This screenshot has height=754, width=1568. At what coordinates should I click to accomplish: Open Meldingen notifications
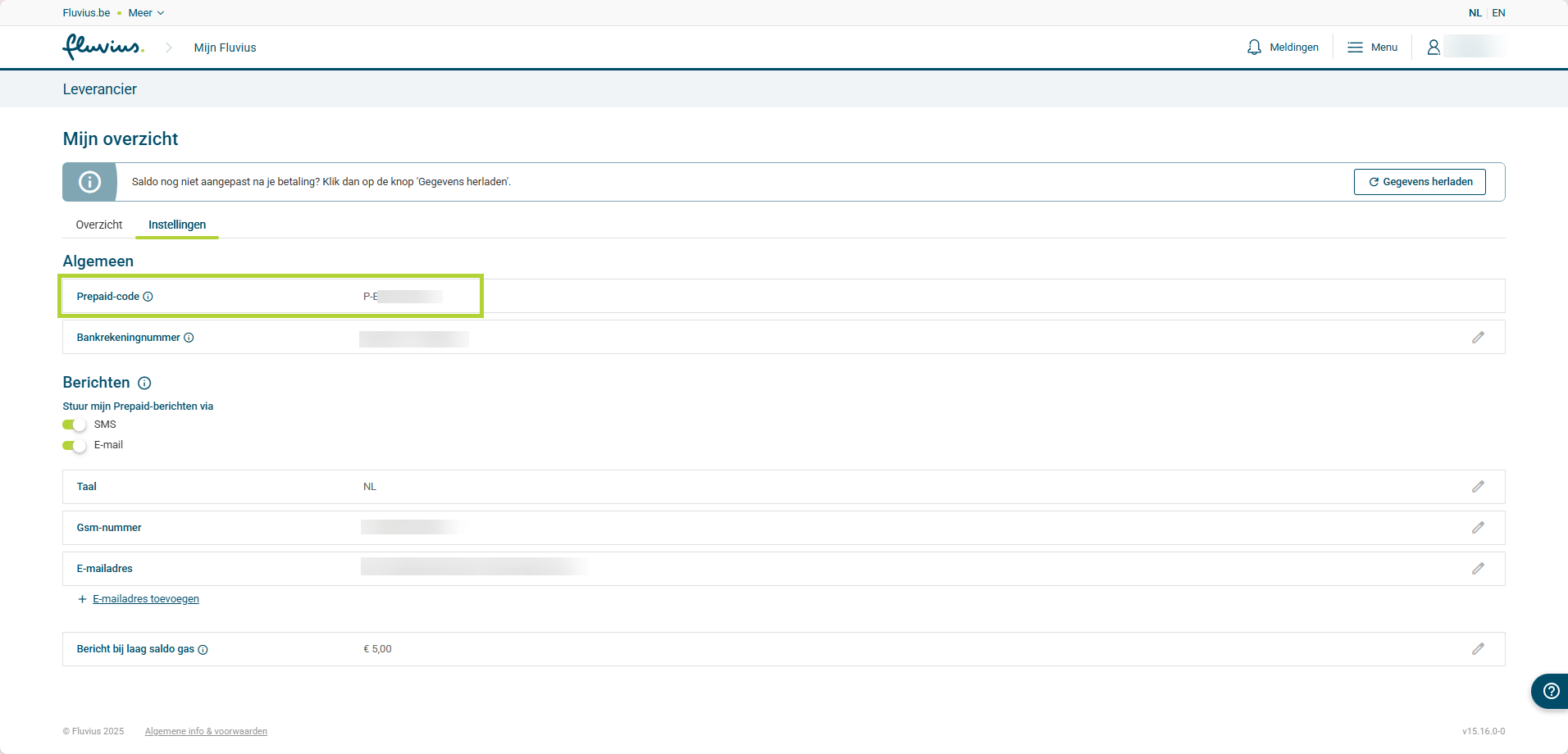(x=1283, y=48)
